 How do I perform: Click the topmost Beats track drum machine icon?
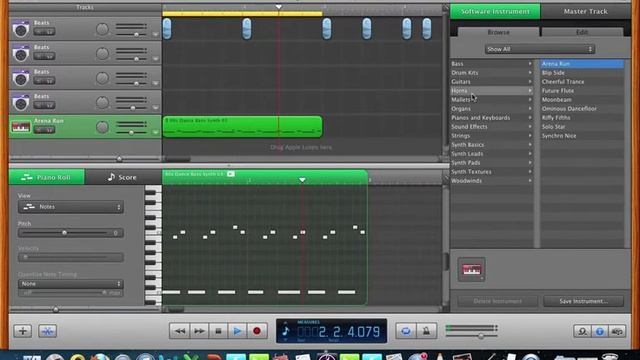pos(20,29)
